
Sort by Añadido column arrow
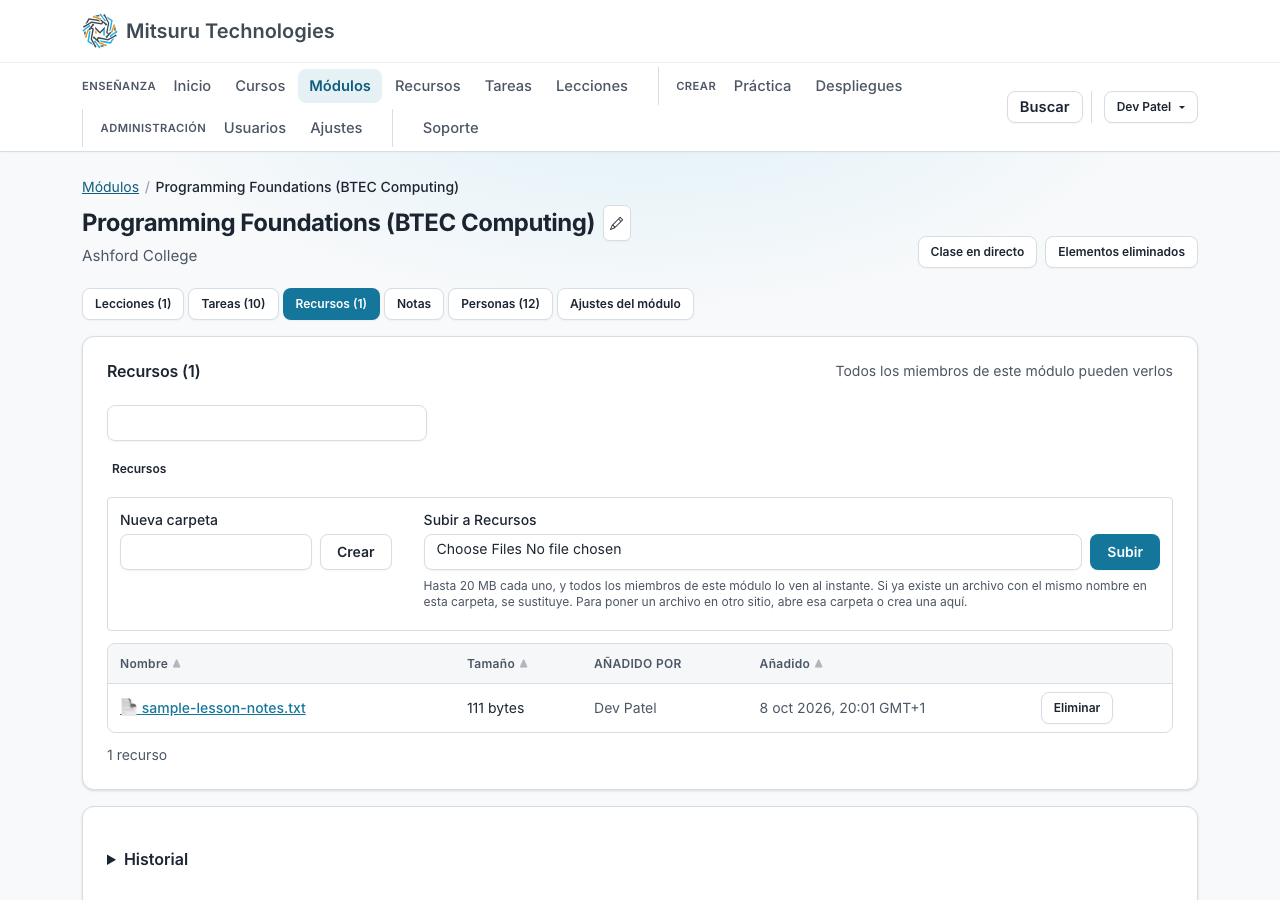pos(819,664)
